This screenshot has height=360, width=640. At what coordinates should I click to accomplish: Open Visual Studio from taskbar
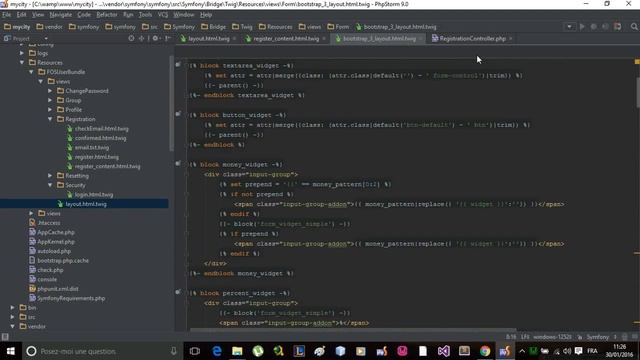(x=443, y=351)
